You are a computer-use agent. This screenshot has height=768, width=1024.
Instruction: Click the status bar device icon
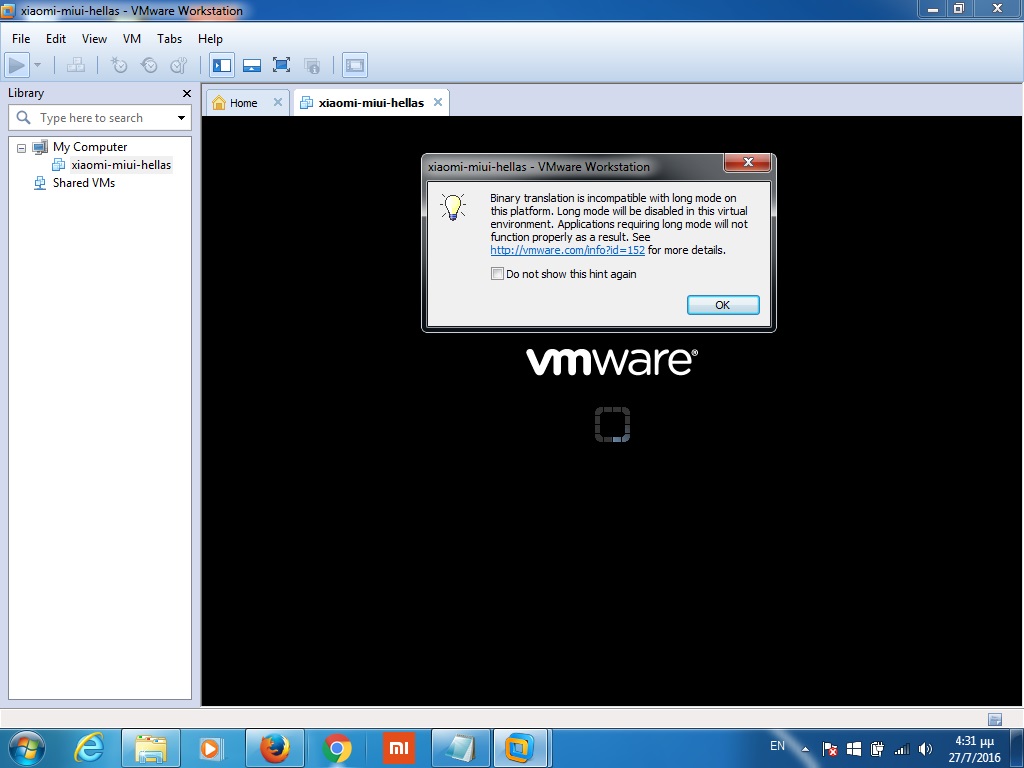coord(995,719)
